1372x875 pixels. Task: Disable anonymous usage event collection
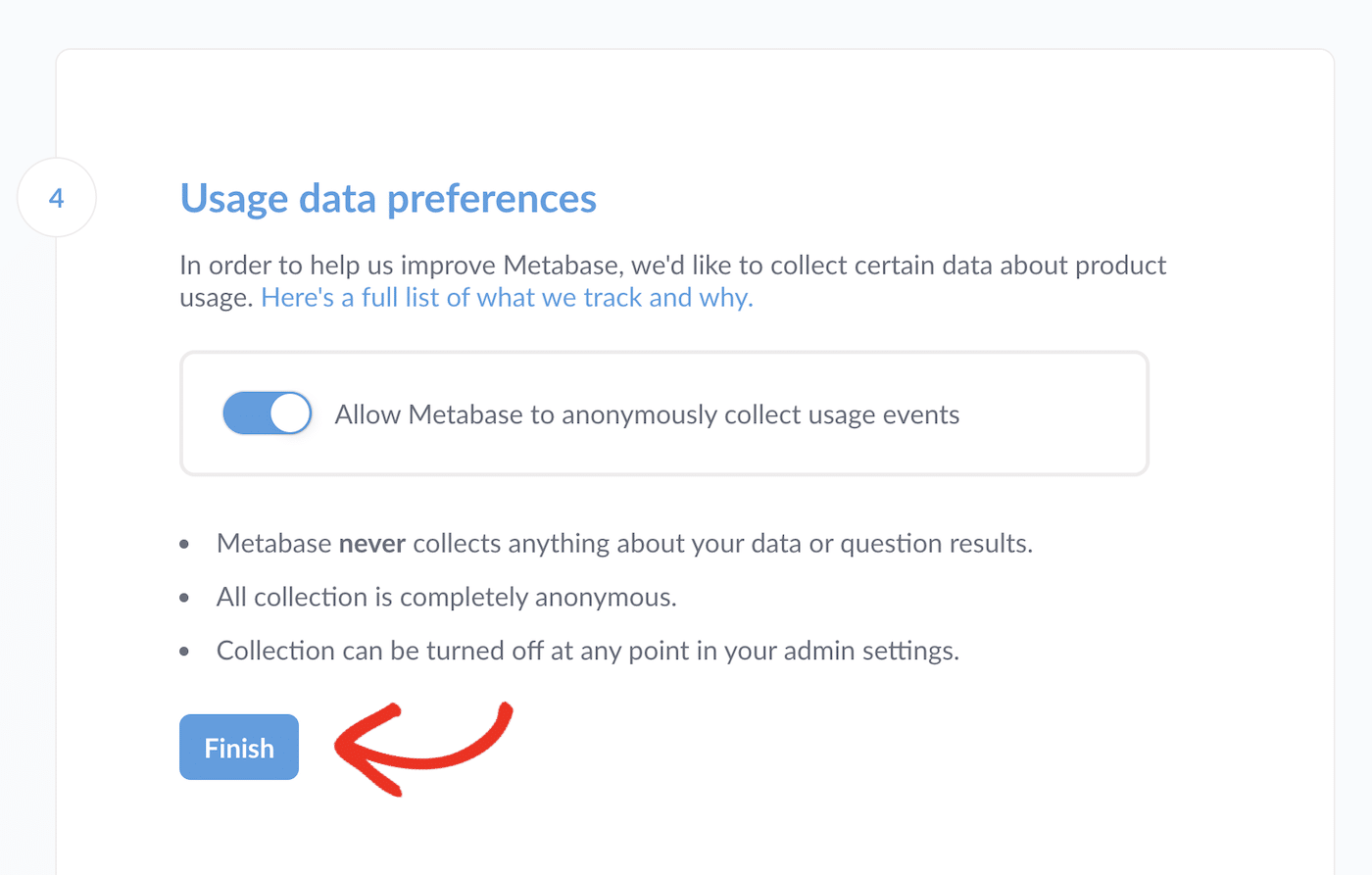(267, 413)
